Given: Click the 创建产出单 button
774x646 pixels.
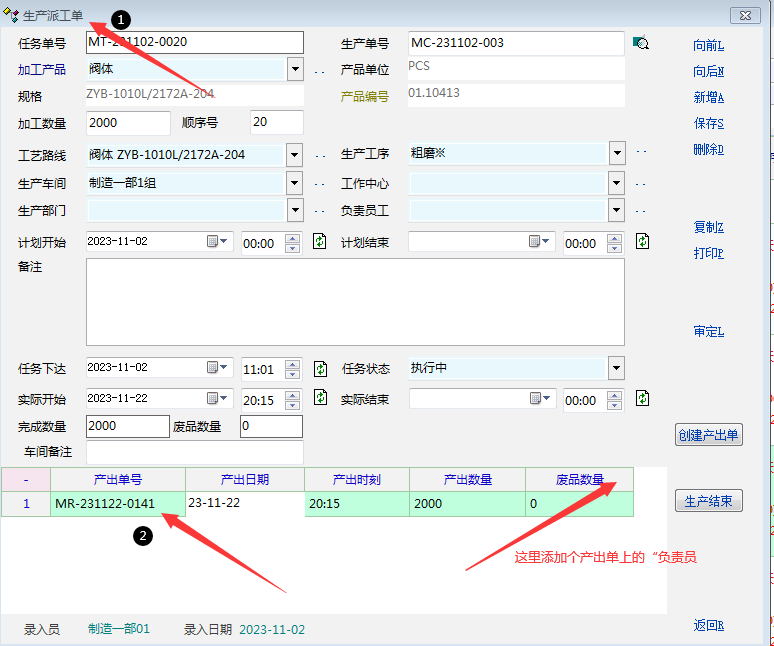Looking at the screenshot, I should point(708,435).
